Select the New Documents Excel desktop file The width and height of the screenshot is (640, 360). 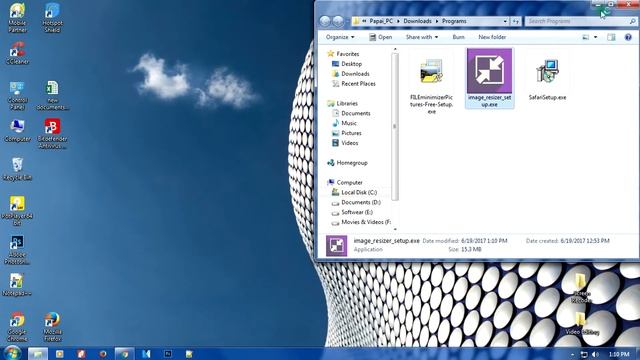tap(52, 96)
